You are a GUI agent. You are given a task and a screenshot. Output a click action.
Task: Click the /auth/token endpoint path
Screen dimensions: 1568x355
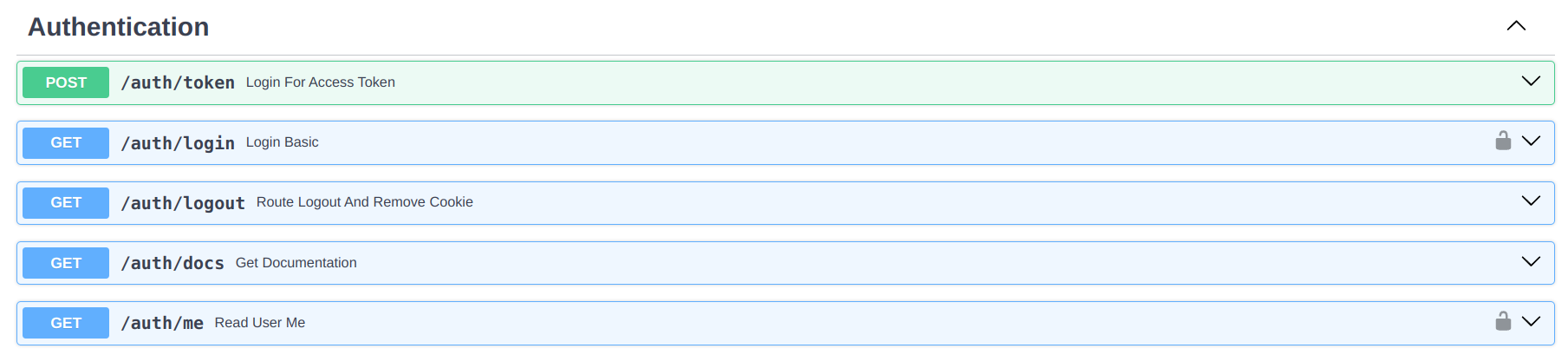[178, 82]
